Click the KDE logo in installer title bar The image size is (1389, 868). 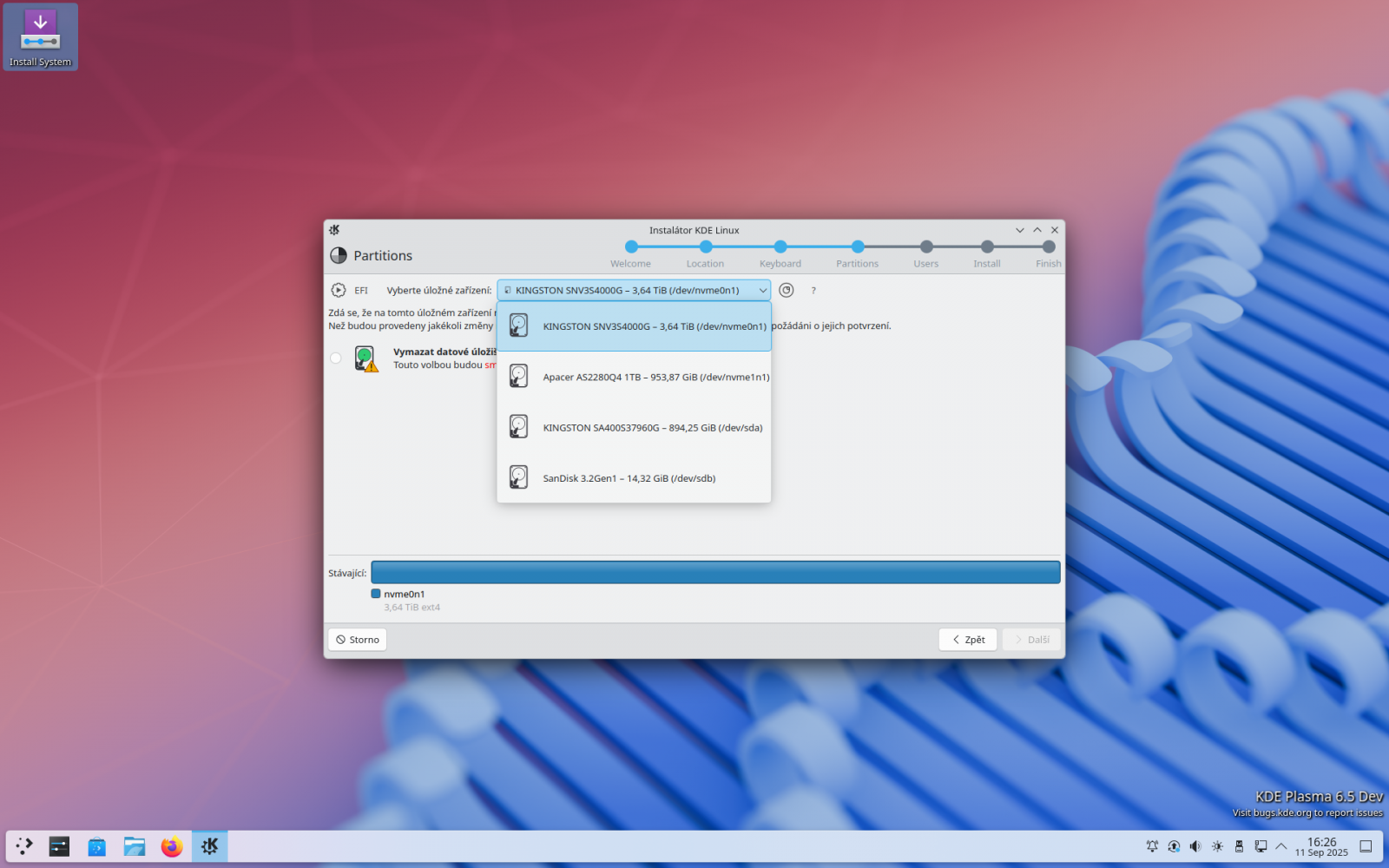click(x=334, y=230)
